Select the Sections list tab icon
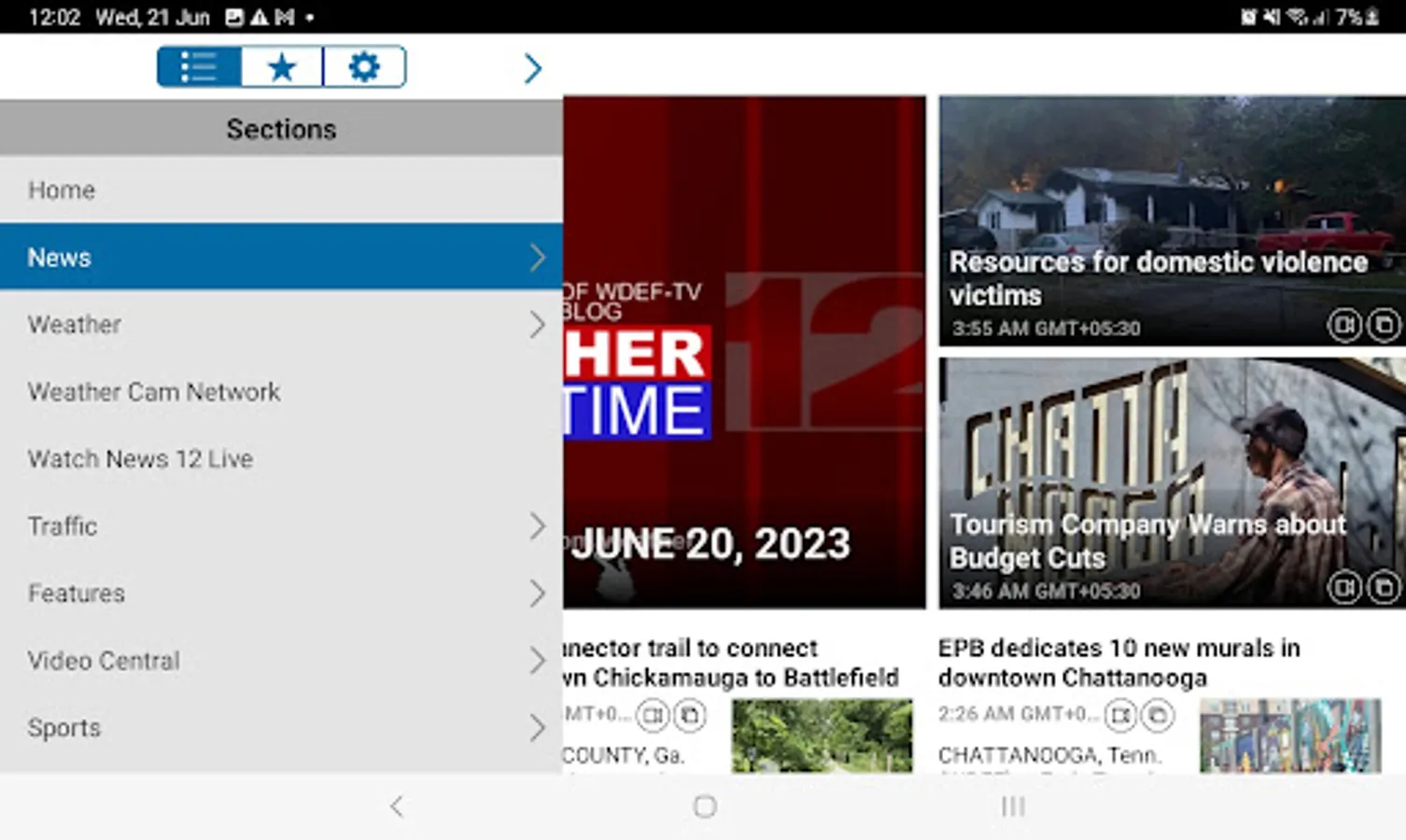 point(199,67)
